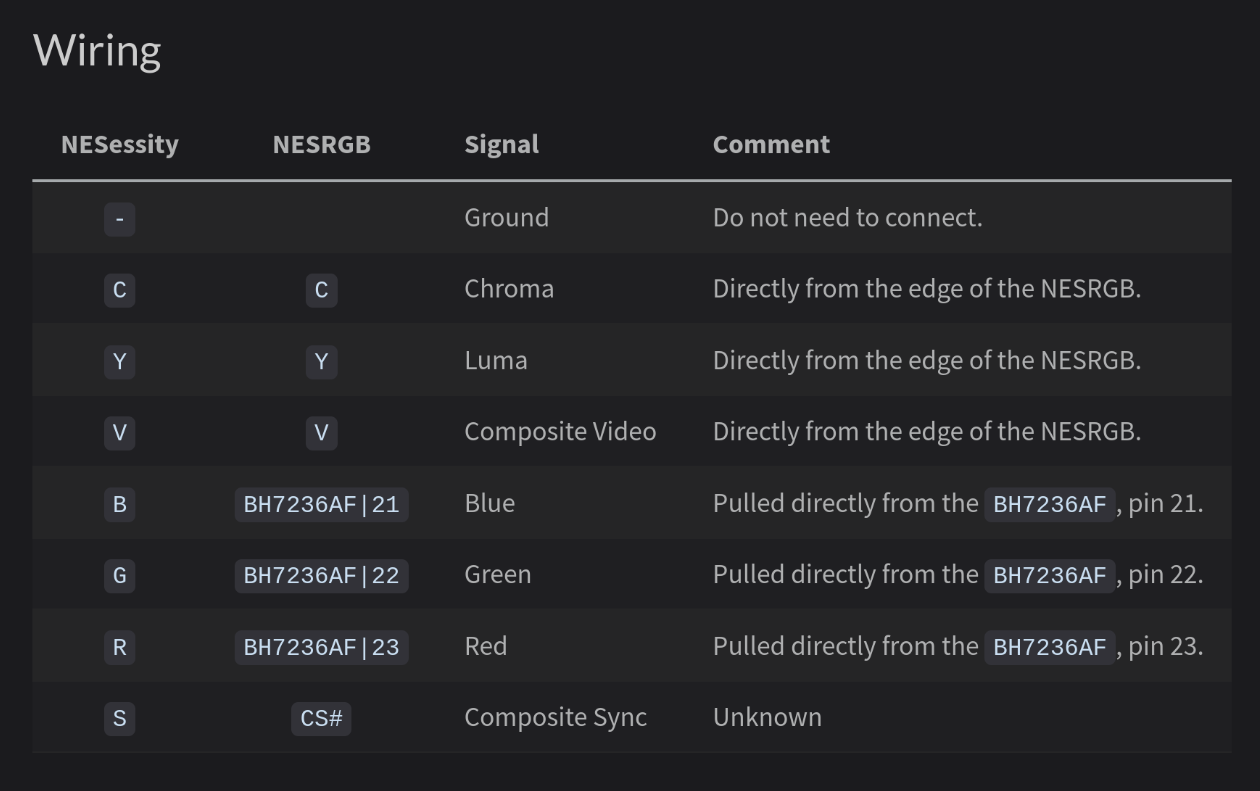Click the G badge in NESessity column
Screen dimensions: 1260x791
[x=119, y=576]
